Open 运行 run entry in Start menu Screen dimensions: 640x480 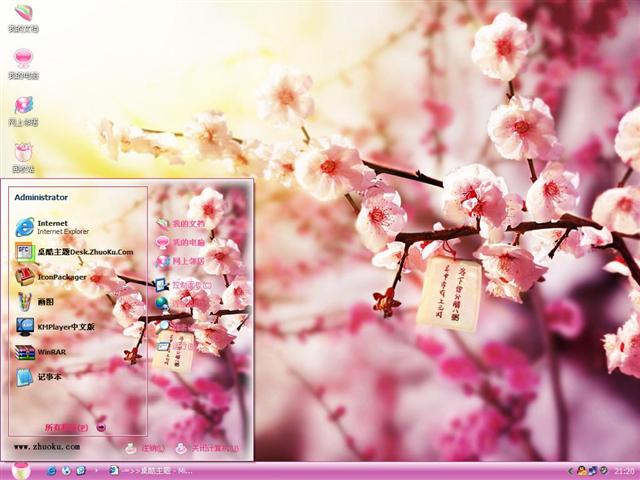pos(176,347)
